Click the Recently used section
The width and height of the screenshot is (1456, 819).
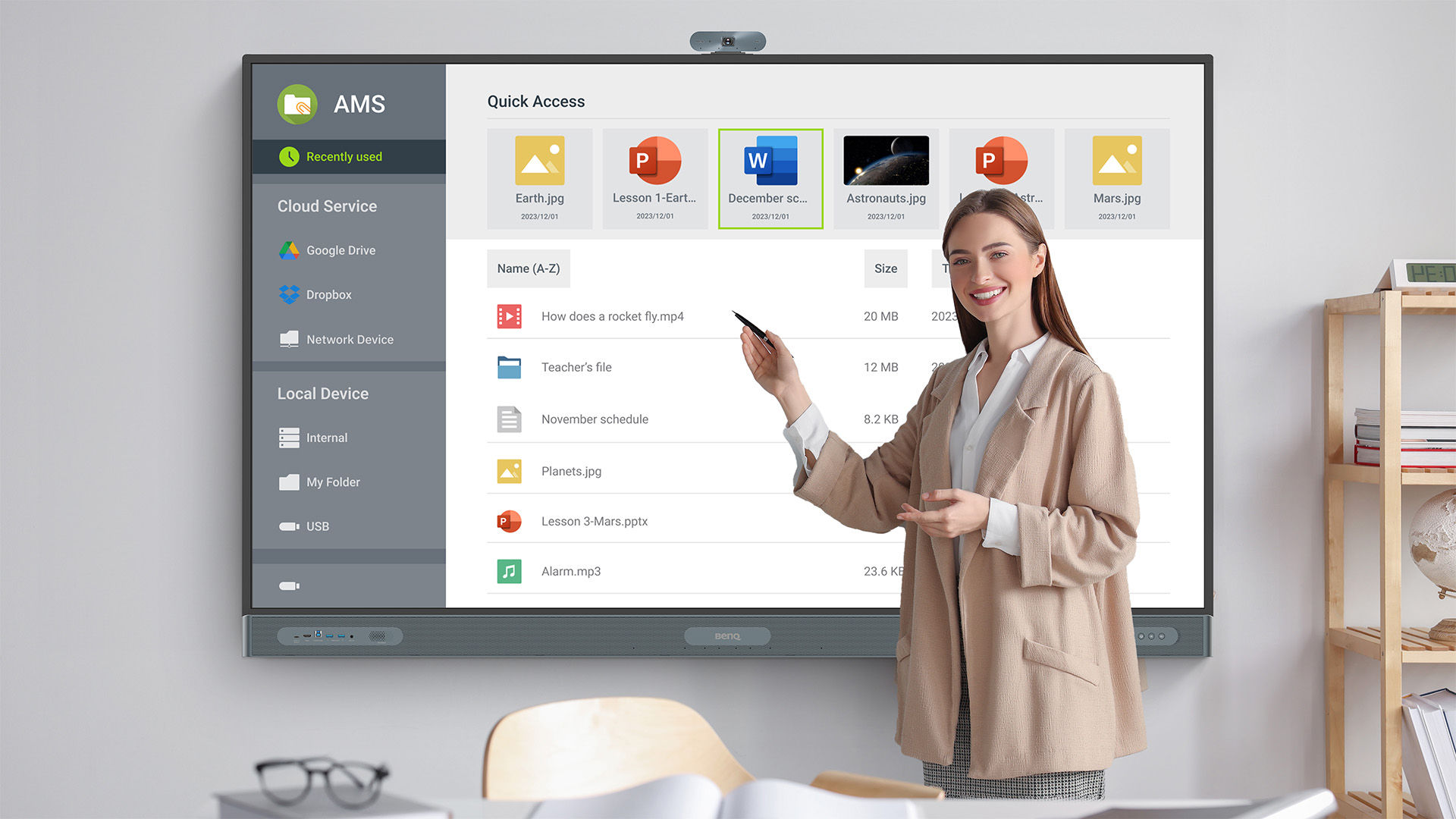[346, 155]
